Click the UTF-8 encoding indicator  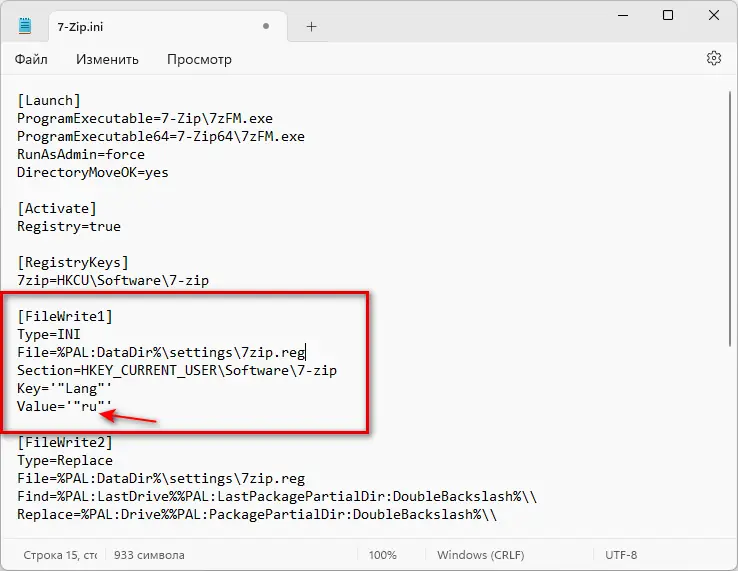[x=621, y=555]
